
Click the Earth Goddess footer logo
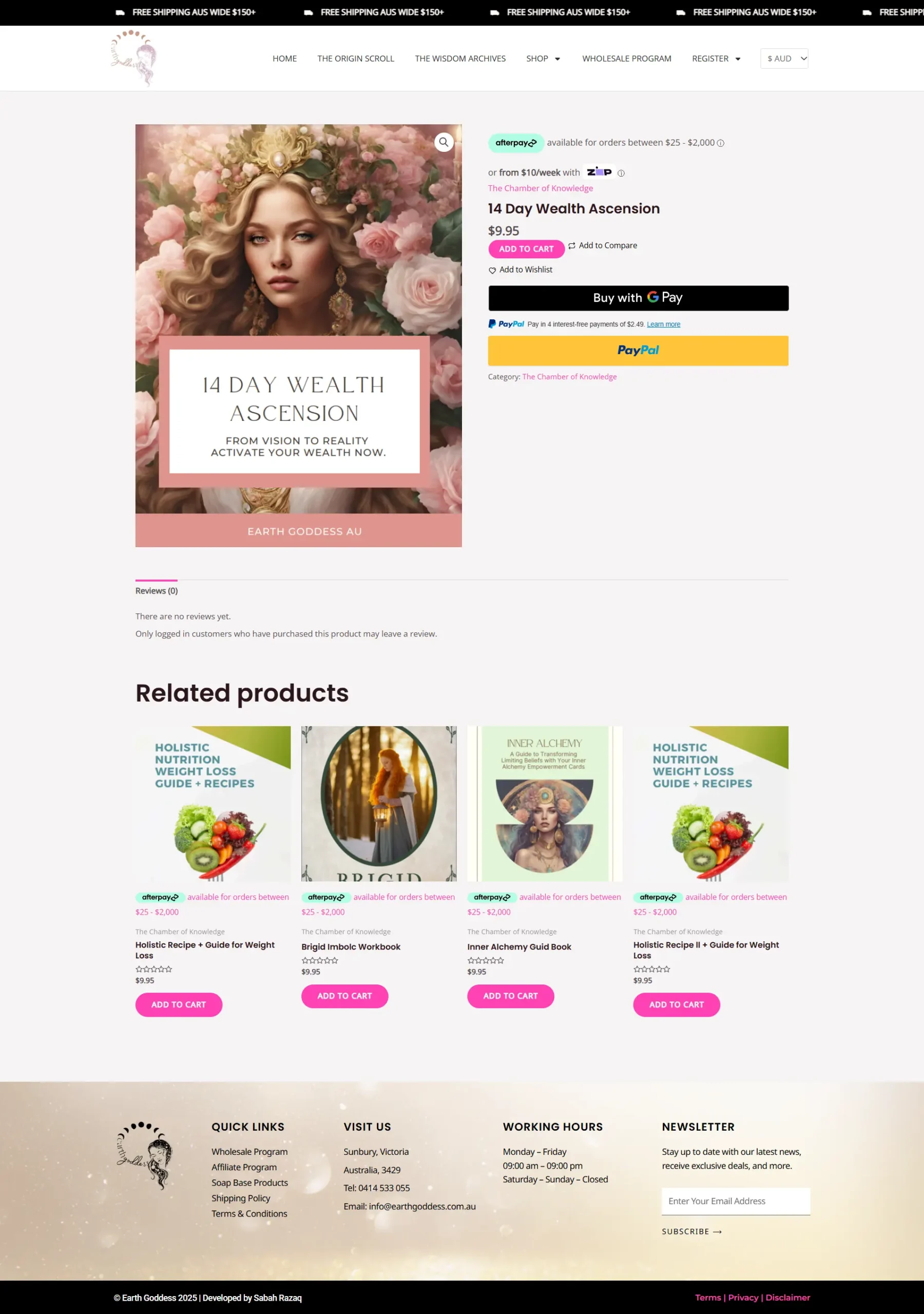[x=144, y=1155]
